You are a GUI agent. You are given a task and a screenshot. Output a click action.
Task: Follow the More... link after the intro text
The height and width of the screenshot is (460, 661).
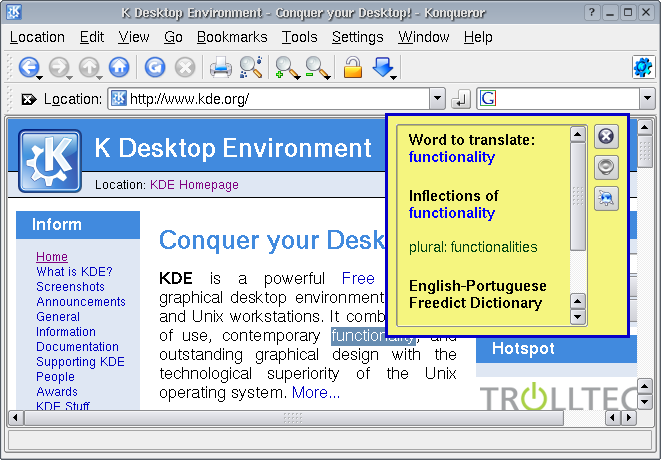pos(315,392)
